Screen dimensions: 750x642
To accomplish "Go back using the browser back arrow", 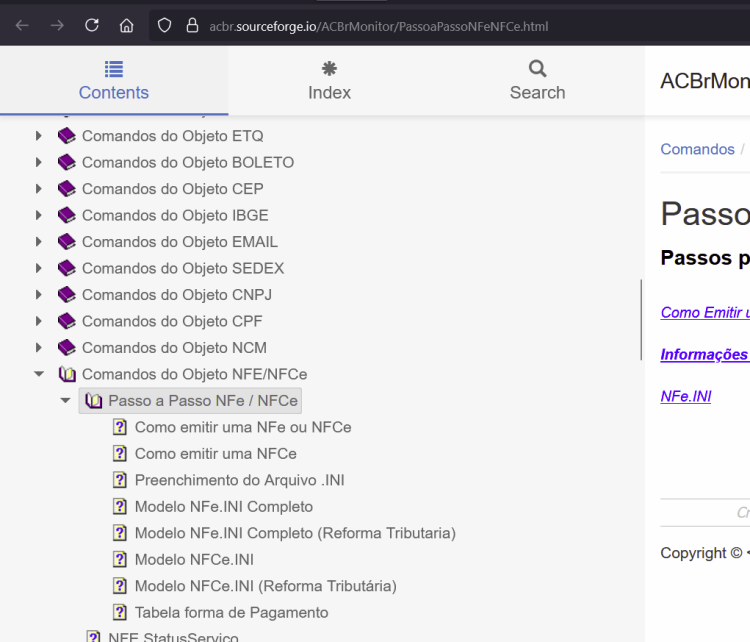I will click(x=22, y=25).
